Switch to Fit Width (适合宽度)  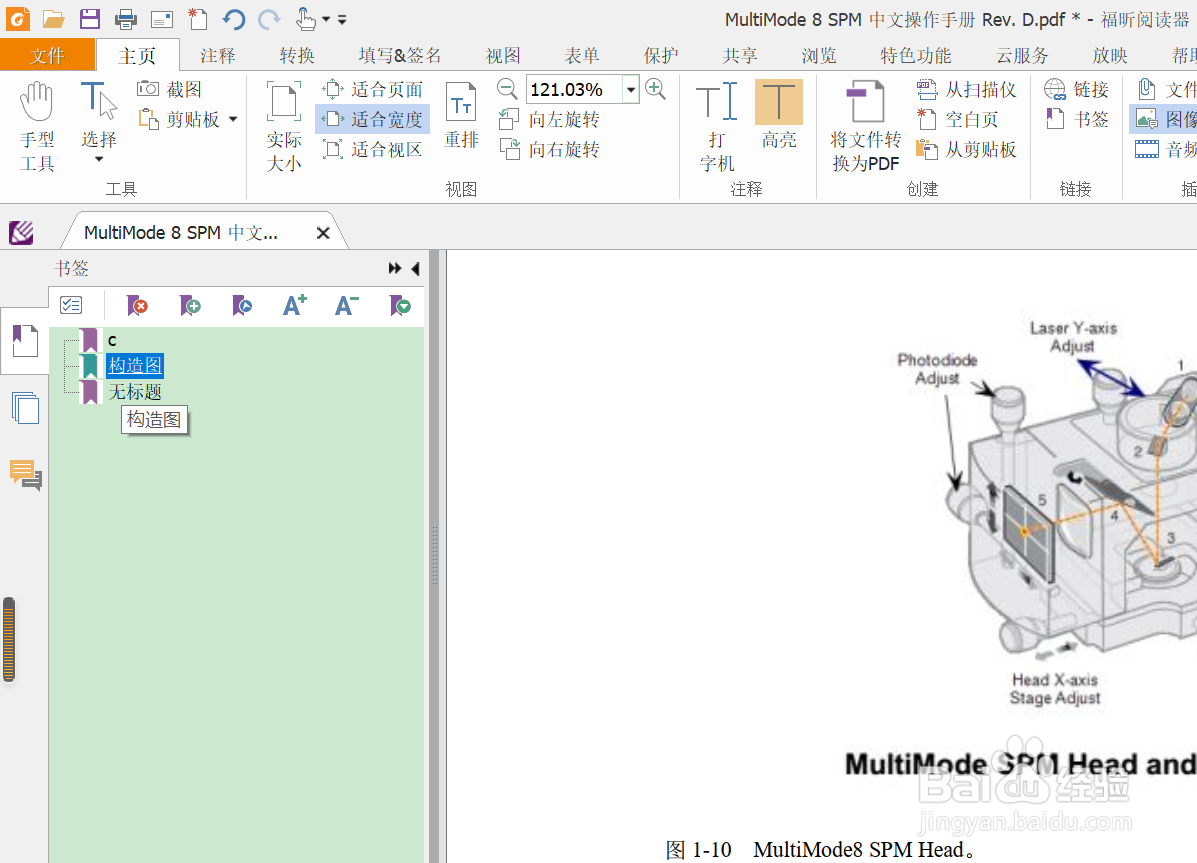[x=373, y=119]
